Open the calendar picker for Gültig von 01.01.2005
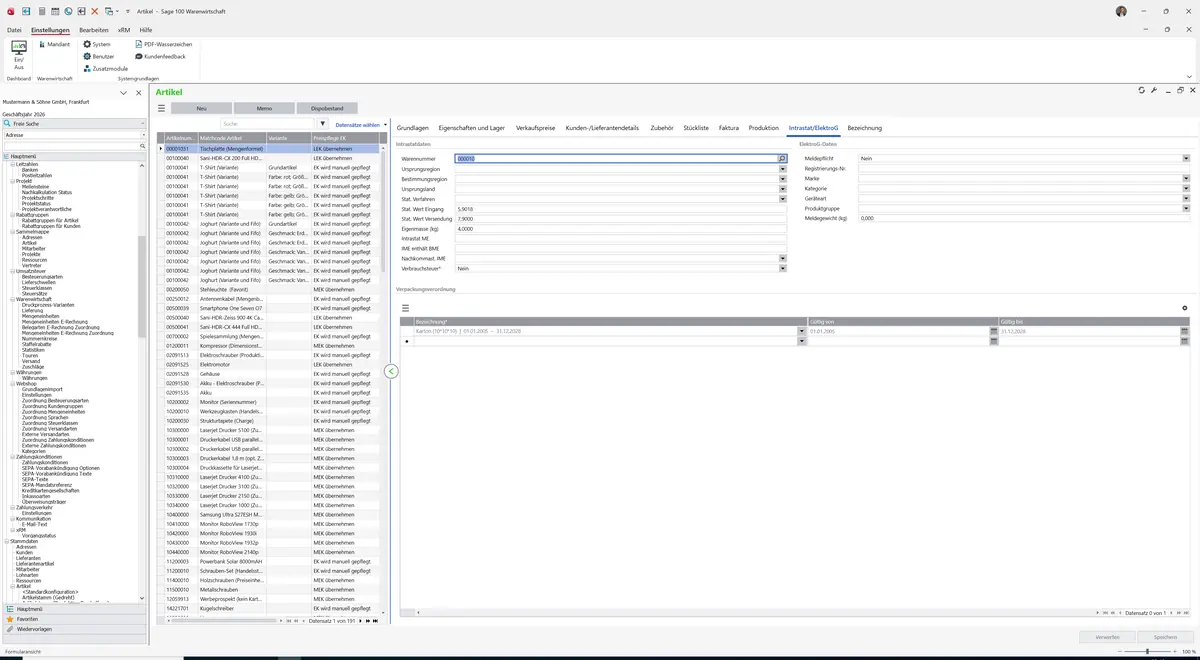 tap(994, 331)
